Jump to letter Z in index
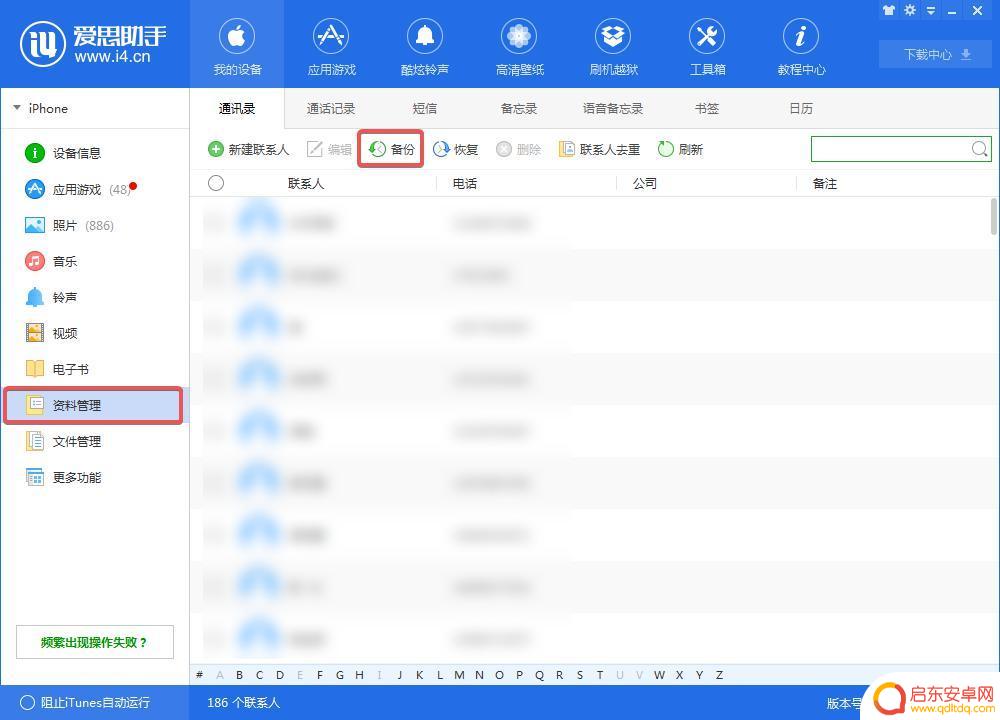Screen dimensions: 1000x720 (x=719, y=675)
